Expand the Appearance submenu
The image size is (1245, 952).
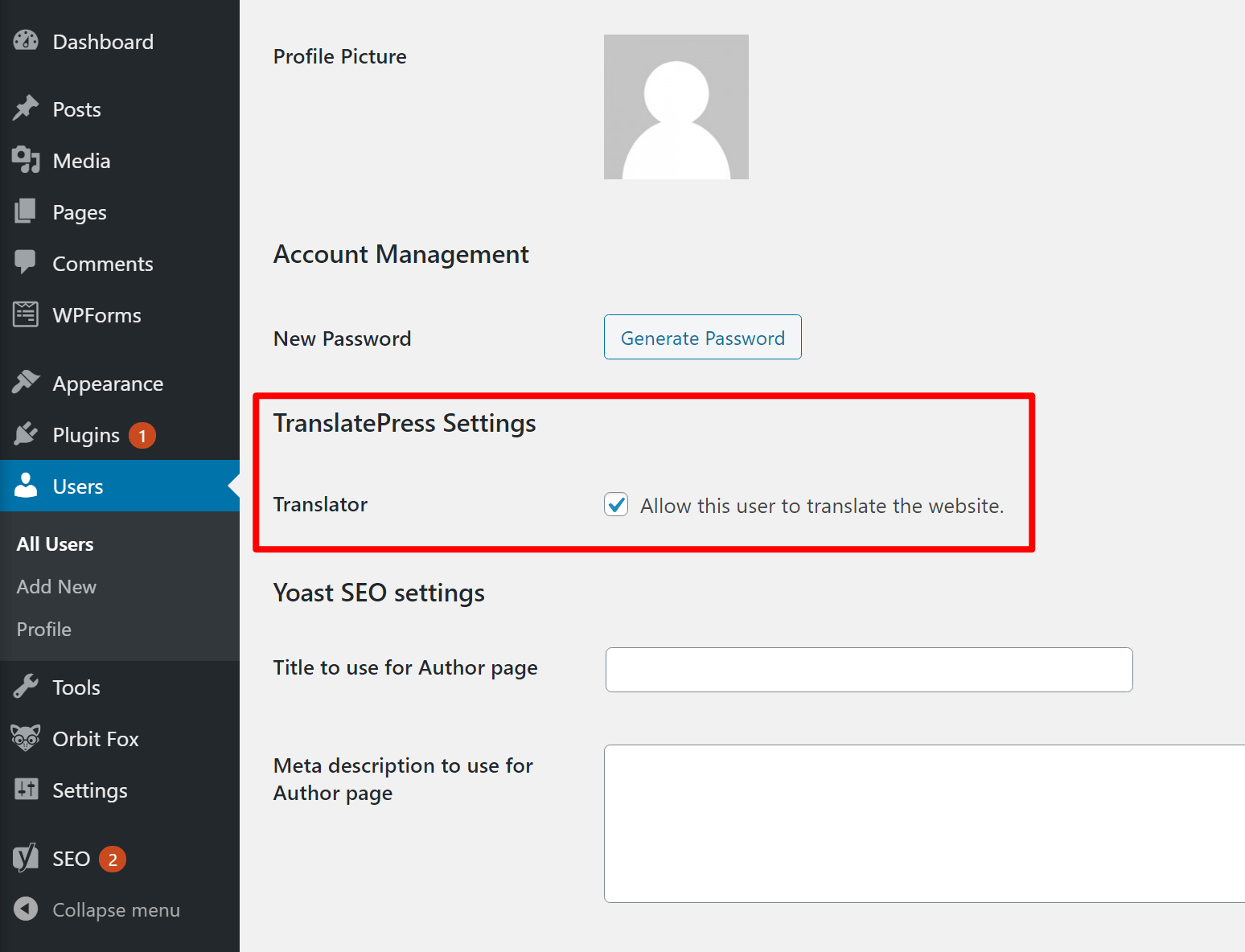pos(108,383)
